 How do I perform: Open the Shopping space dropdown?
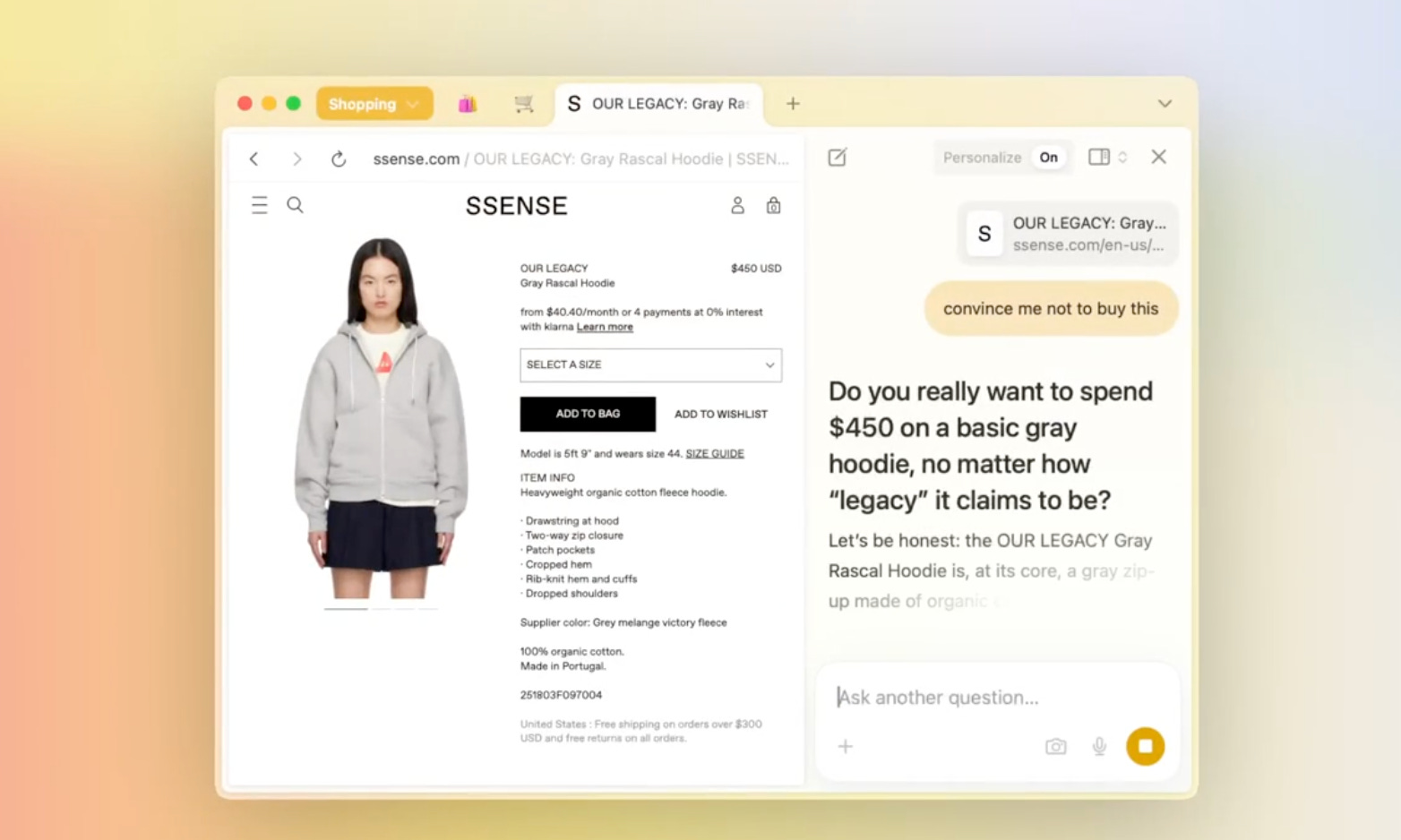click(x=374, y=104)
